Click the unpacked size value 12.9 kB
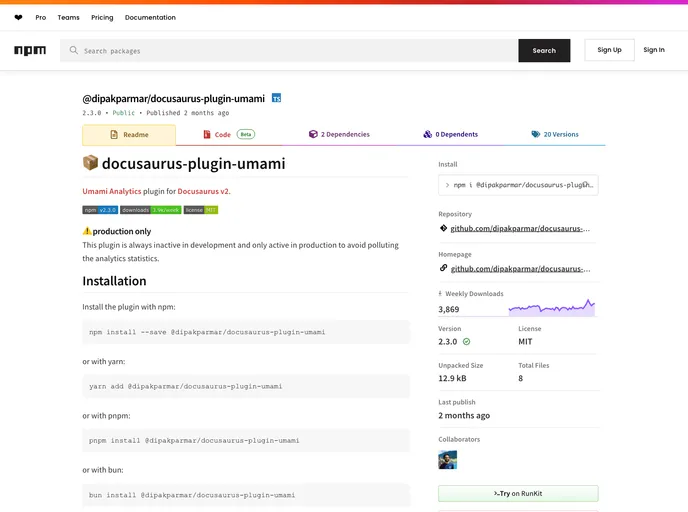 (452, 378)
